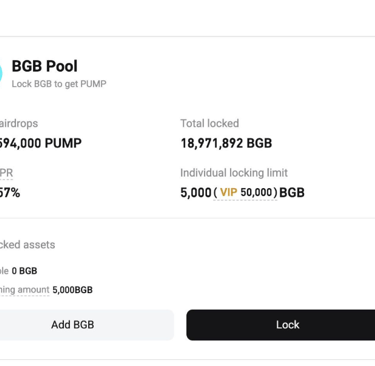375x366 pixels.
Task: Select the BGB Pool title
Action: pyautogui.click(x=45, y=66)
